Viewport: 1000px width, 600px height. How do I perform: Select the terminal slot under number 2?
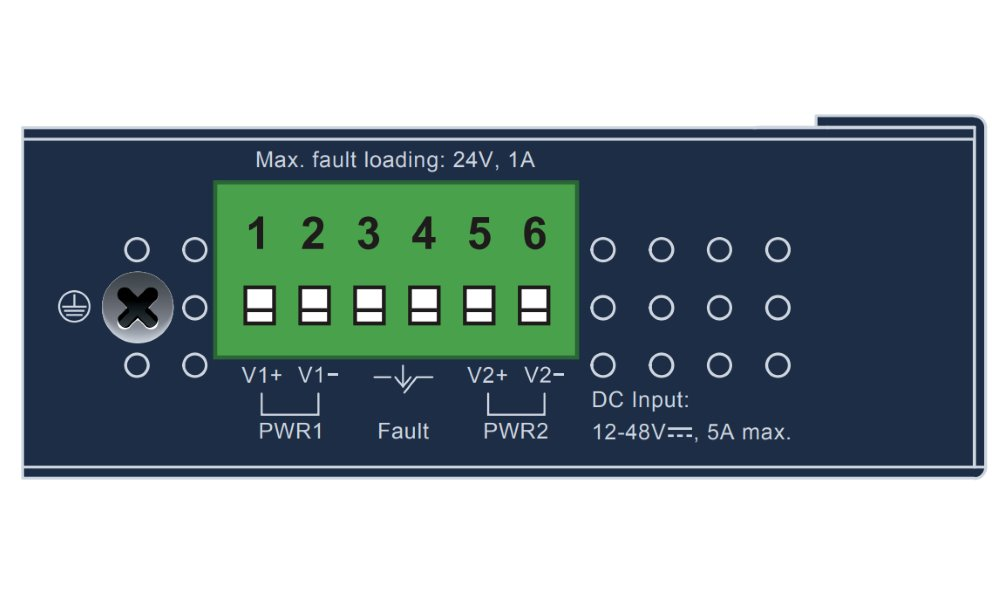tap(315, 305)
